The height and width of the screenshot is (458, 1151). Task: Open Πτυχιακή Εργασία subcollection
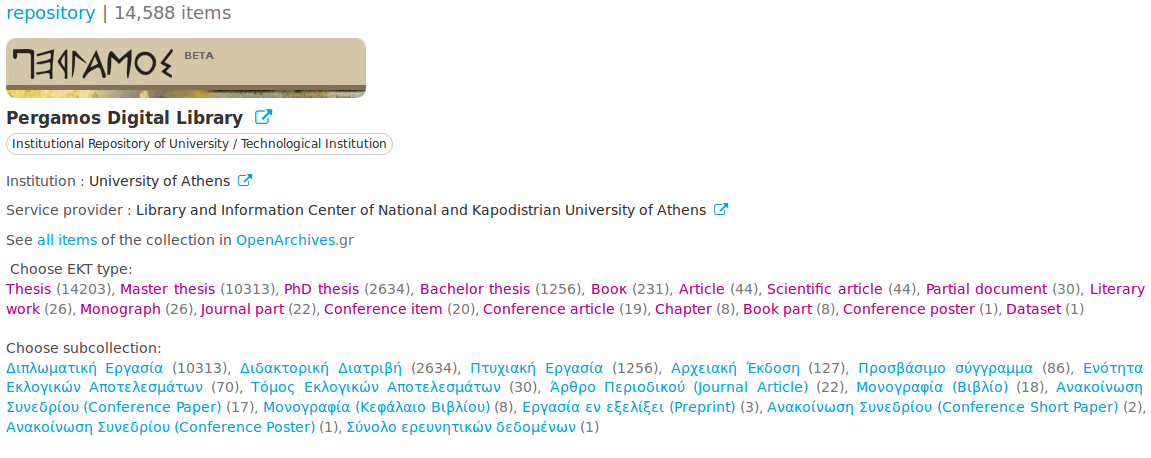[x=536, y=368]
